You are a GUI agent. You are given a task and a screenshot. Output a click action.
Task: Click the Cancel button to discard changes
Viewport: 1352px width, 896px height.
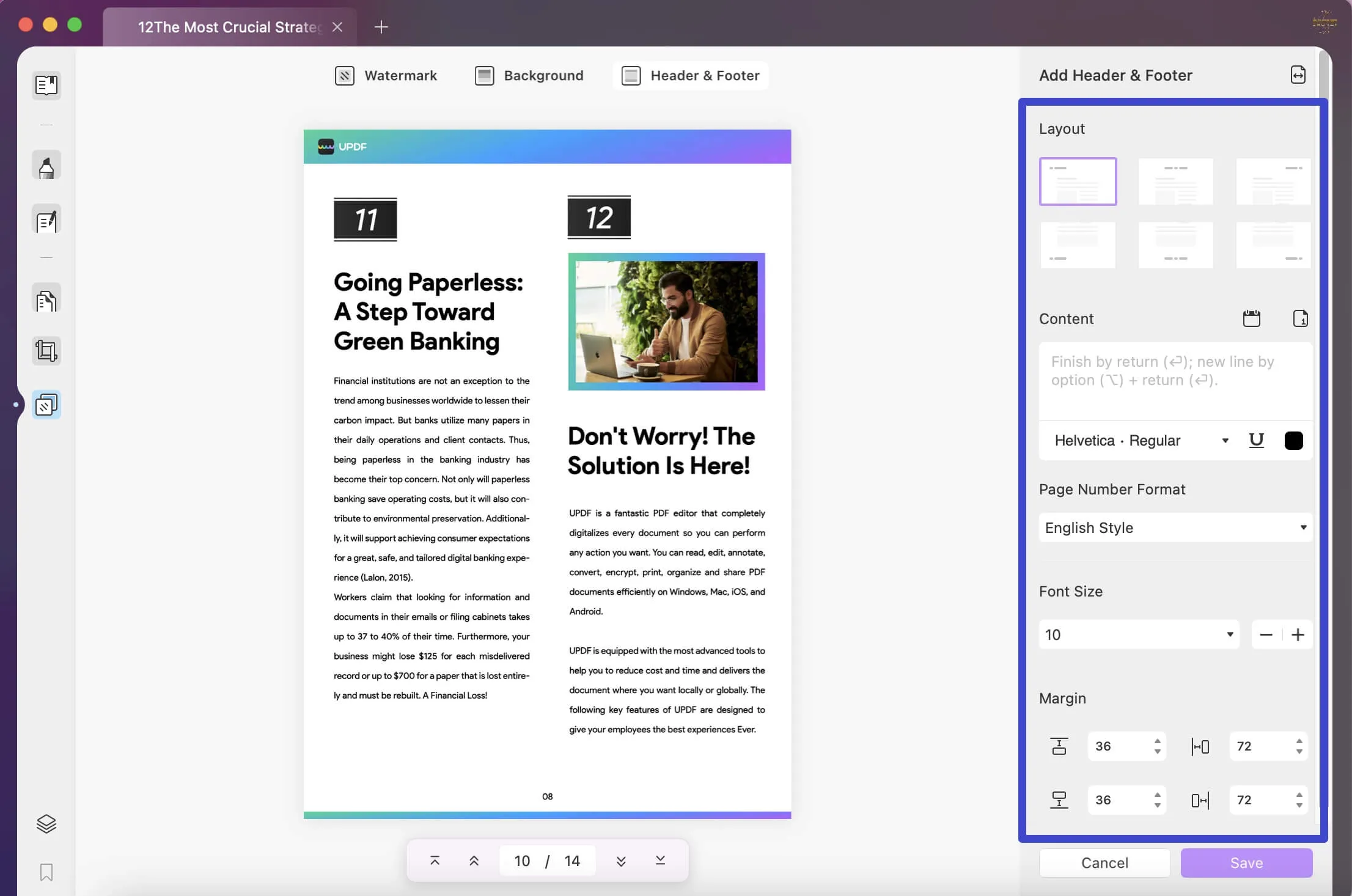tap(1104, 862)
